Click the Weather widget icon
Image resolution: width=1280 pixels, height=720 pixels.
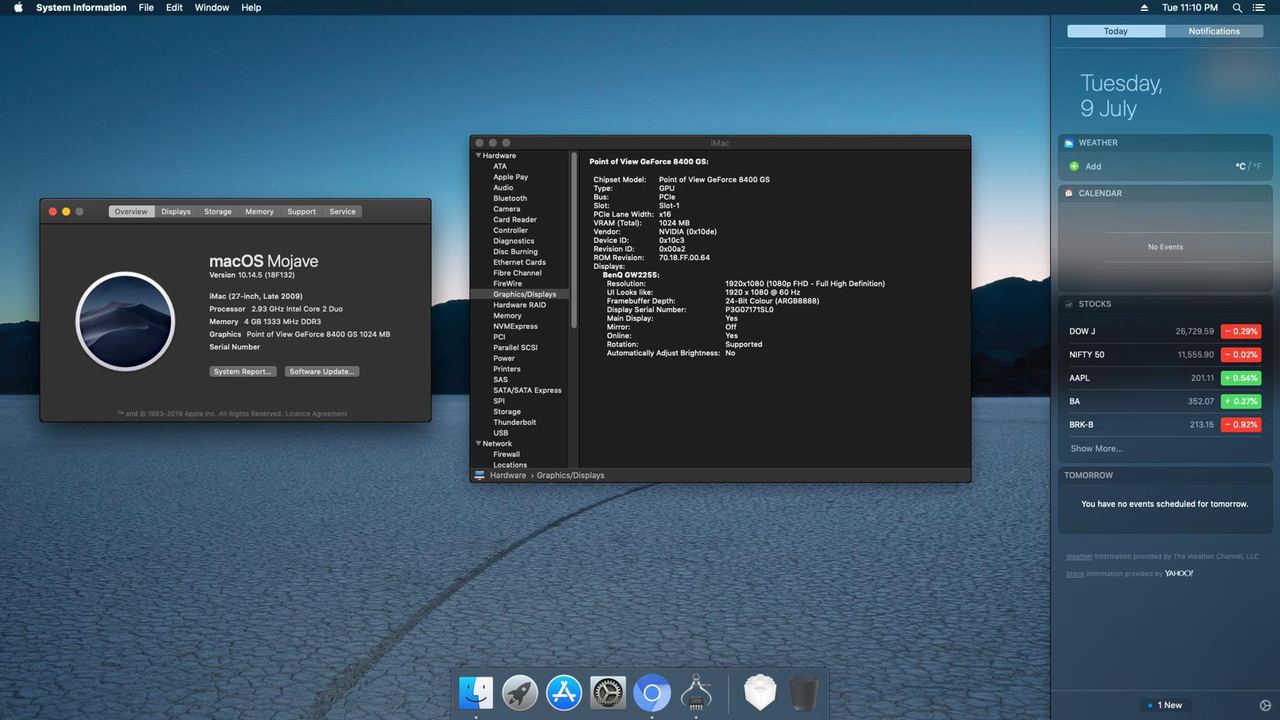click(x=1069, y=143)
